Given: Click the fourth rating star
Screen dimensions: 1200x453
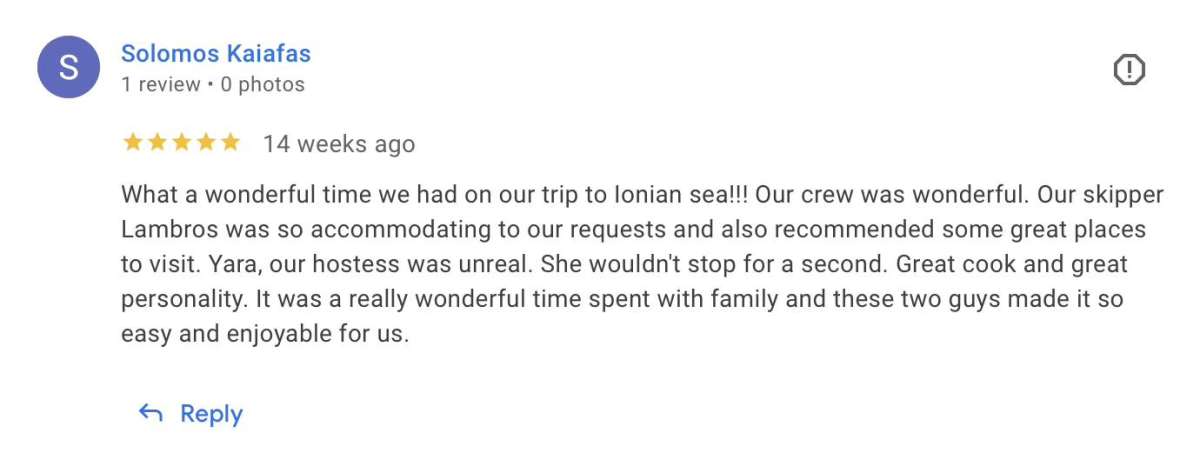Looking at the screenshot, I should pyautogui.click(x=206, y=143).
